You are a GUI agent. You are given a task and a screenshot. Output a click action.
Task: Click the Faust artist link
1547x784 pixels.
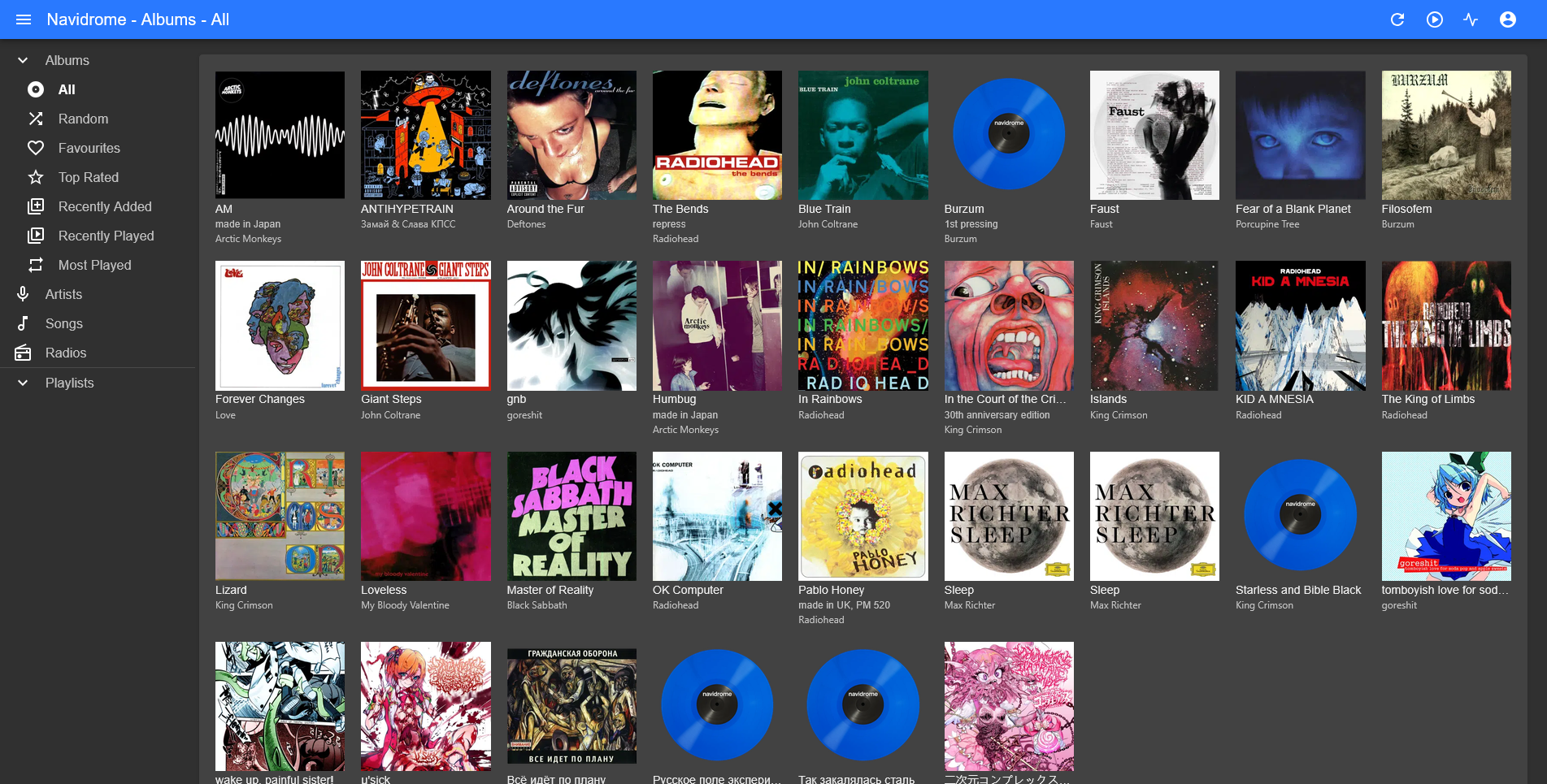(1101, 224)
